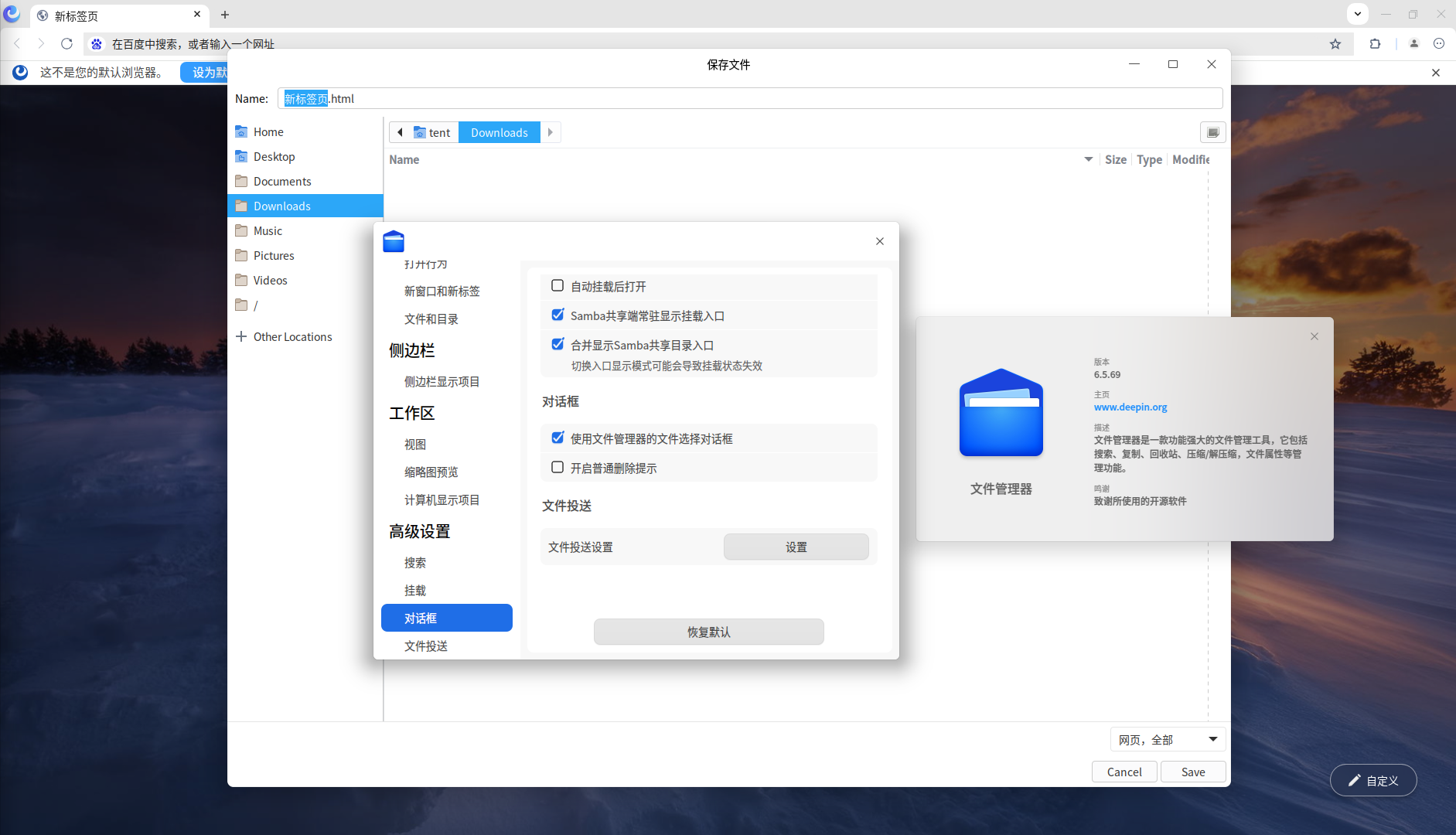
Task: Click the file Name input field
Action: [x=750, y=99]
